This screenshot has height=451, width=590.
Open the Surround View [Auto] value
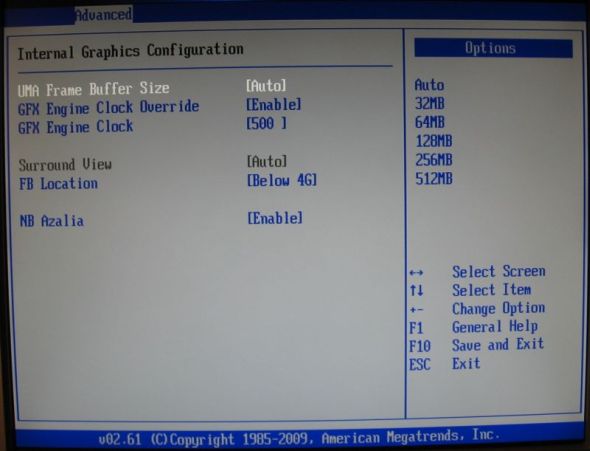coord(267,162)
